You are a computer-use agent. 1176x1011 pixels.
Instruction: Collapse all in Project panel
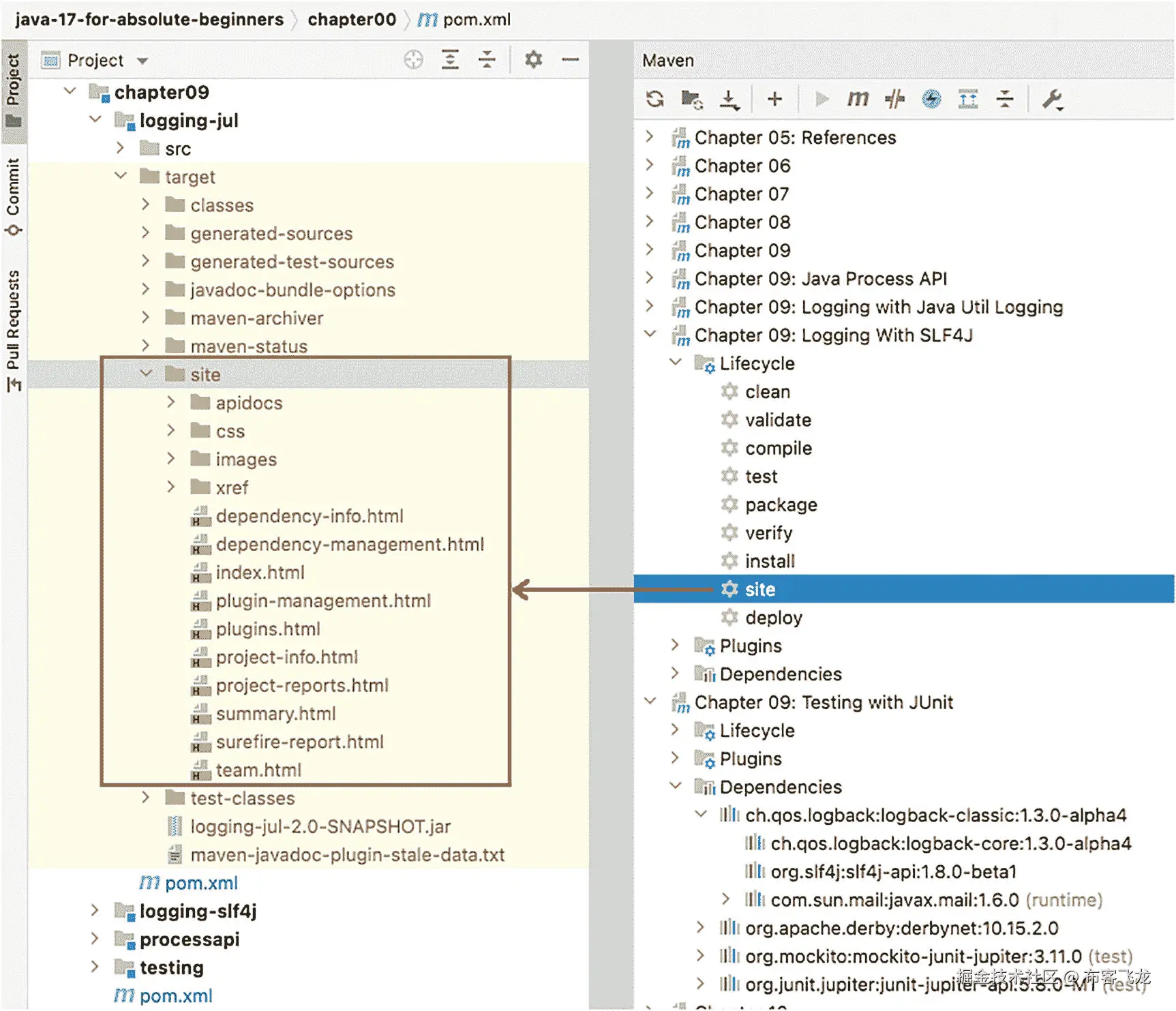click(x=487, y=60)
